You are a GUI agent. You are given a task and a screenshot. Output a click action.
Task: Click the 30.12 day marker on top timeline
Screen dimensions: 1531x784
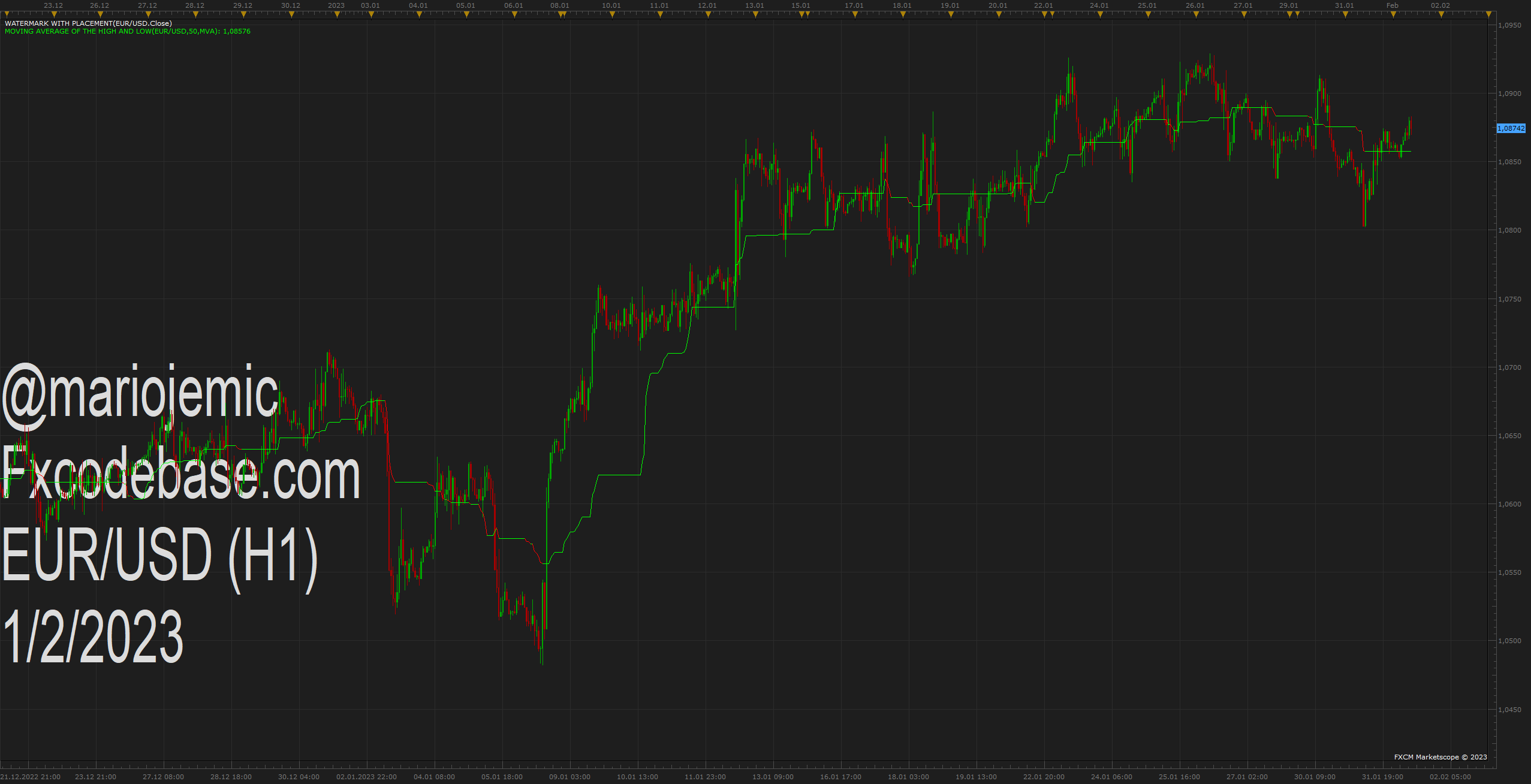(291, 5)
